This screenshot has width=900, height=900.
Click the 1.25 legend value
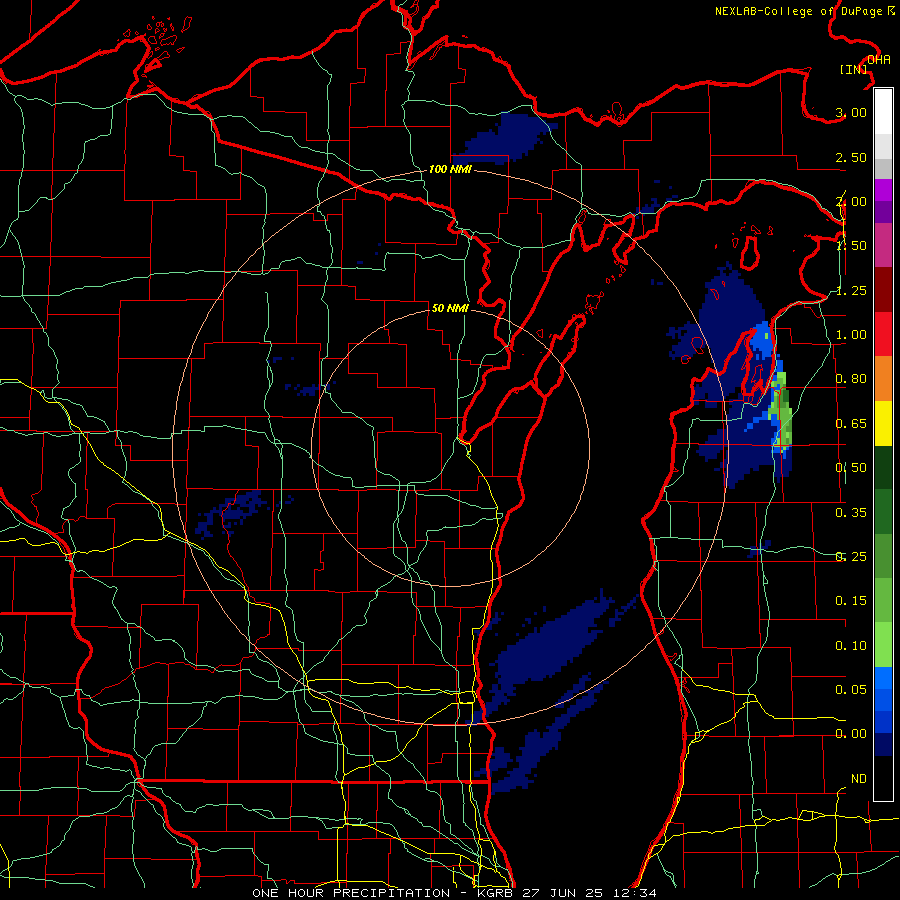[x=851, y=290]
